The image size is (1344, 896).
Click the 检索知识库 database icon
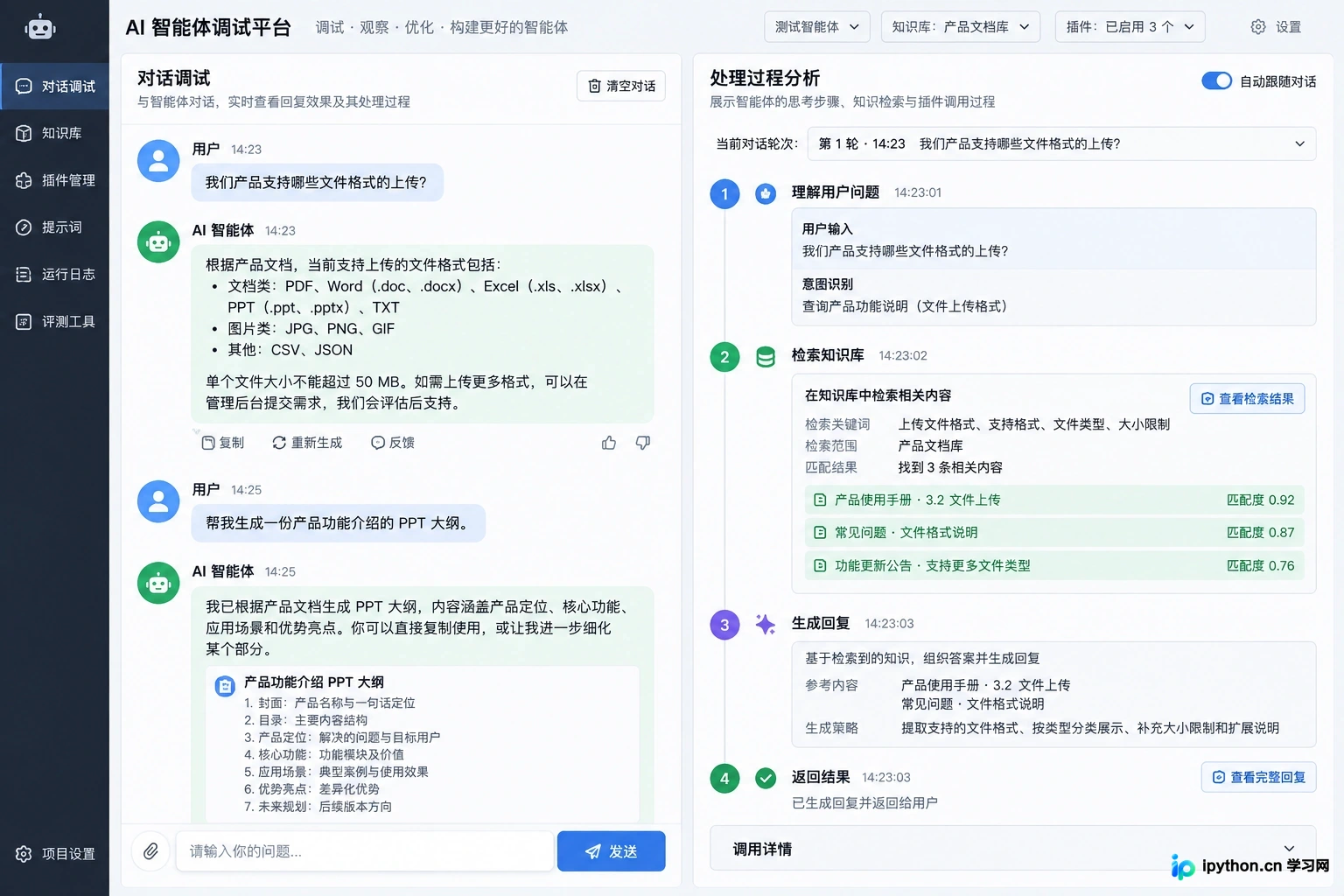pyautogui.click(x=766, y=357)
